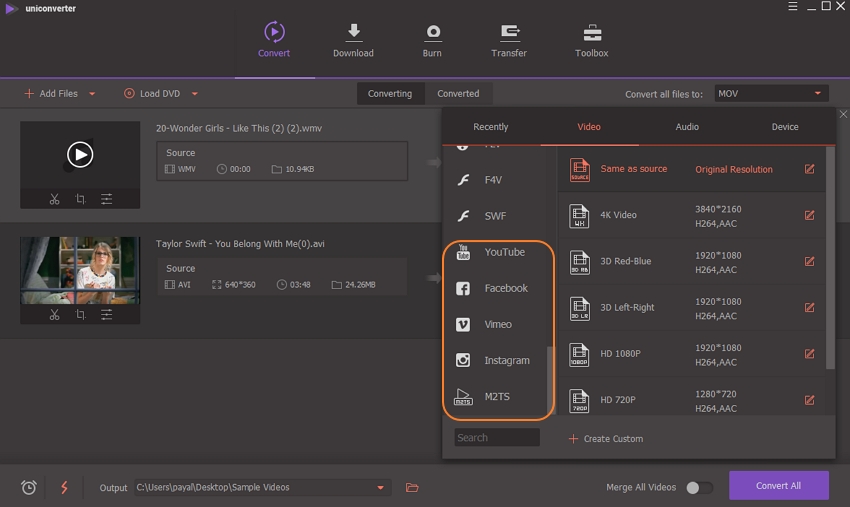Click the format Search field
The height and width of the screenshot is (507, 850).
(497, 437)
